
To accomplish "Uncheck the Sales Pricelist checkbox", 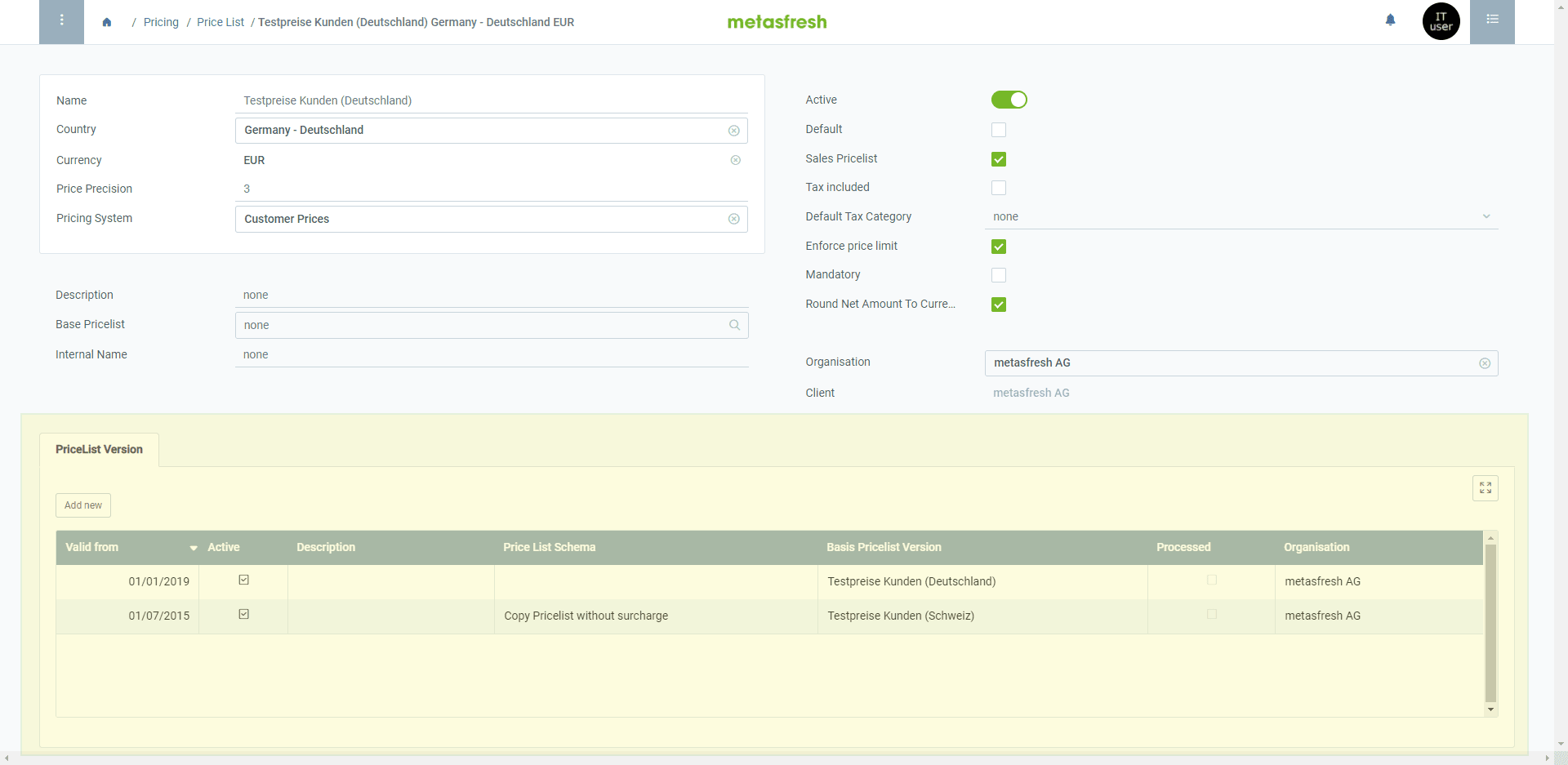I will click(x=998, y=159).
